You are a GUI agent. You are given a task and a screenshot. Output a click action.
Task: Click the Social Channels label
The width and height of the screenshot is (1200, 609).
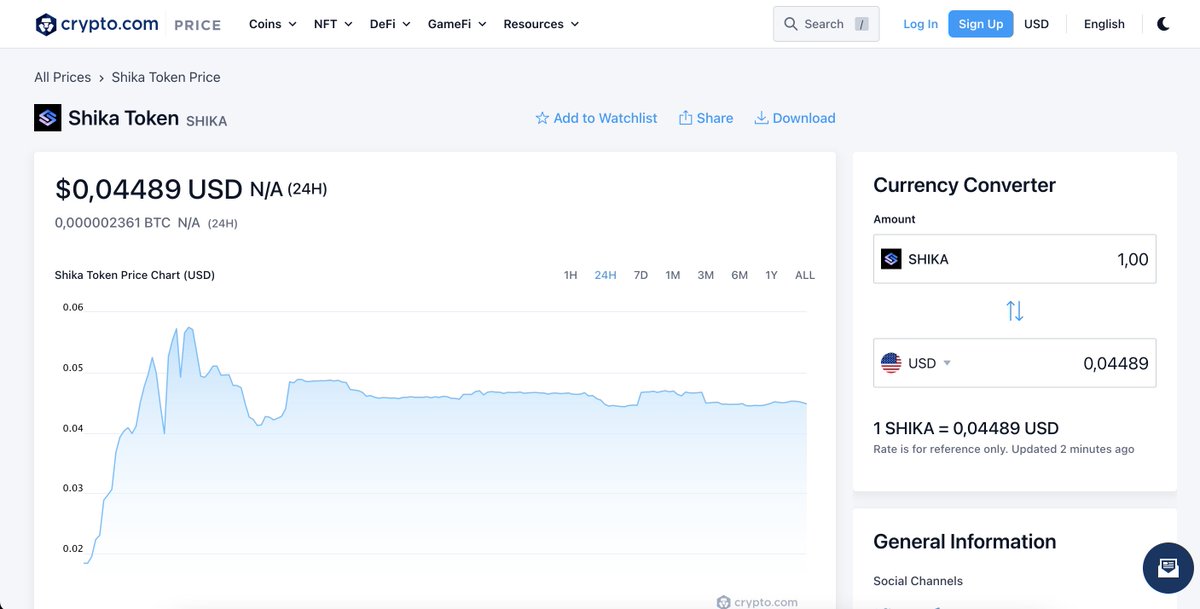(x=918, y=581)
